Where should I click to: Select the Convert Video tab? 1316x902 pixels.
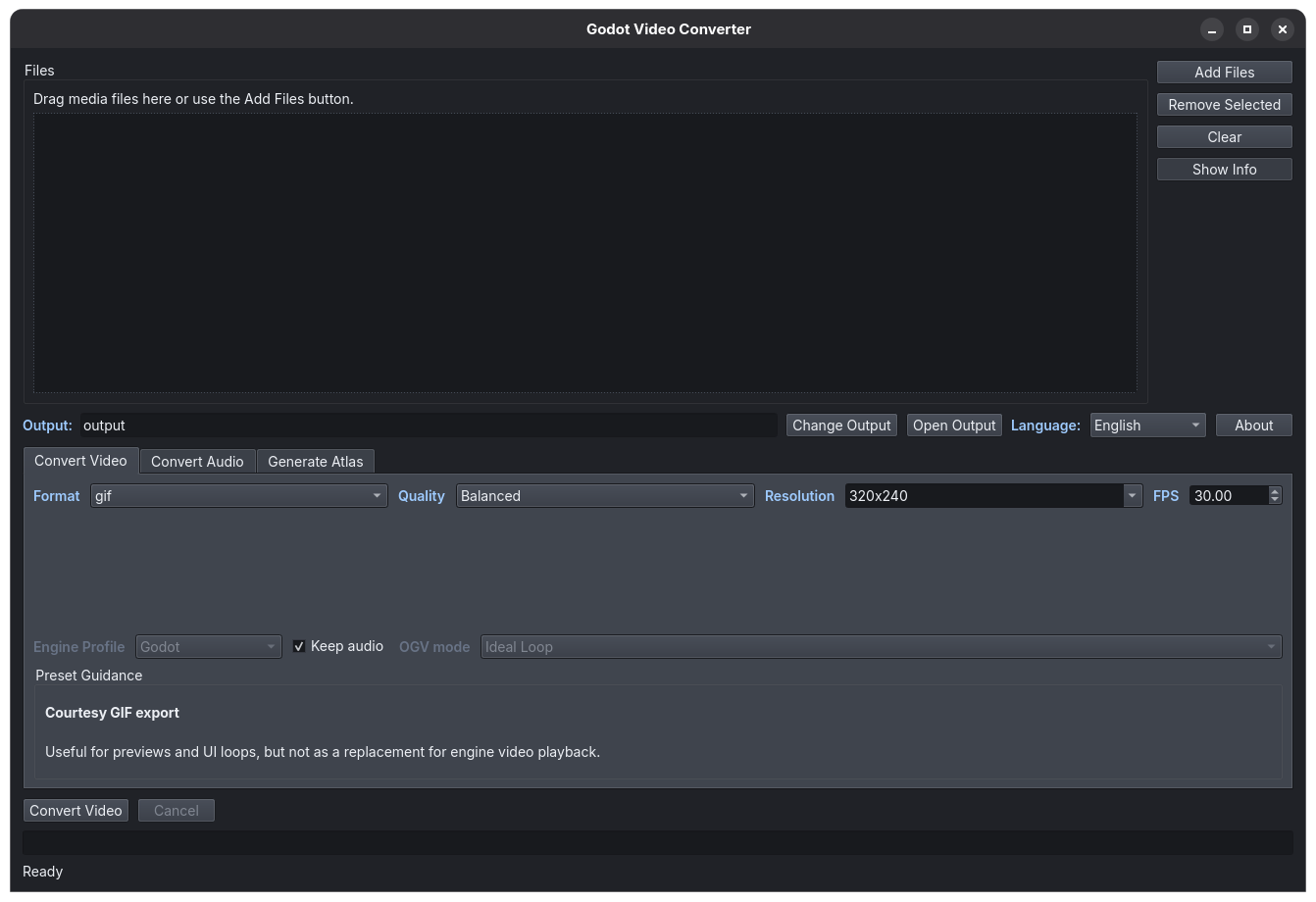point(80,461)
